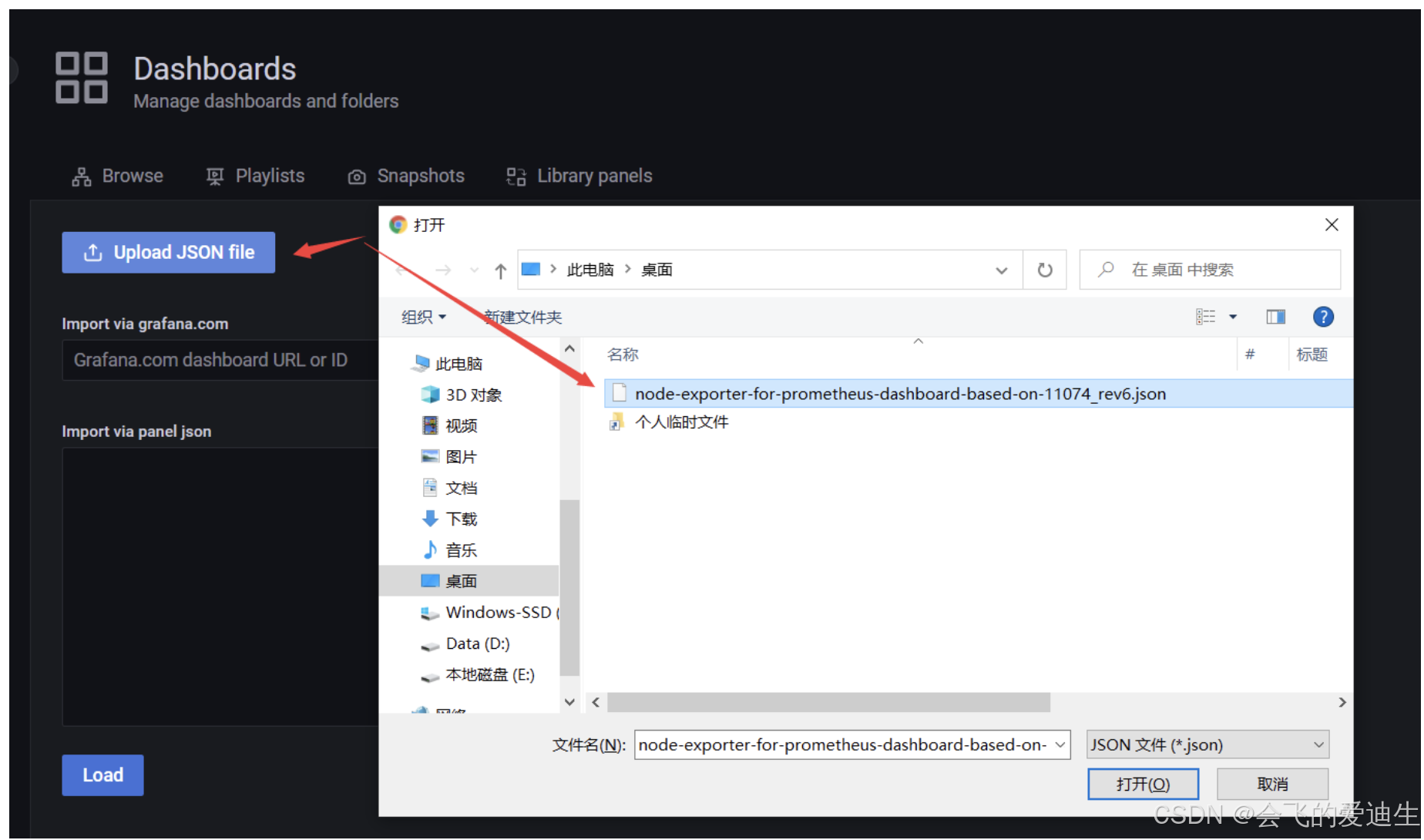Click the blue Load button

pyautogui.click(x=102, y=774)
